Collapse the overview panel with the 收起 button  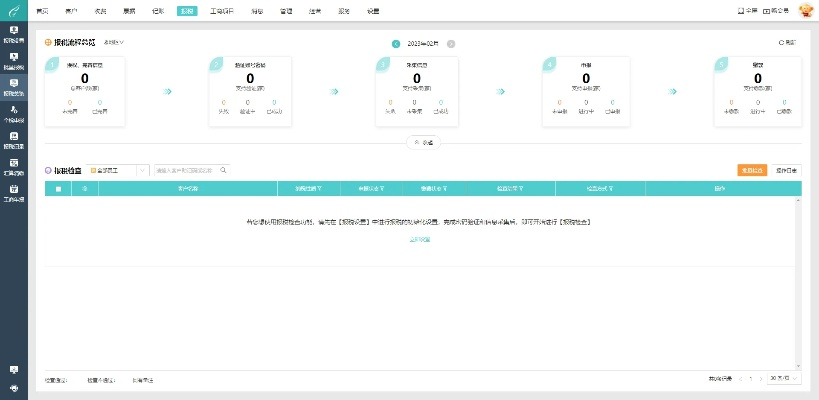point(423,143)
